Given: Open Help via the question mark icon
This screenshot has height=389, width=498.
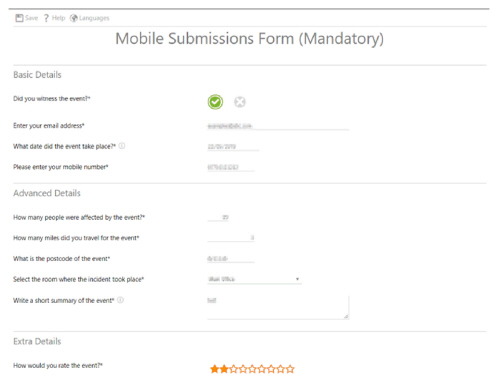Looking at the screenshot, I should coord(46,18).
